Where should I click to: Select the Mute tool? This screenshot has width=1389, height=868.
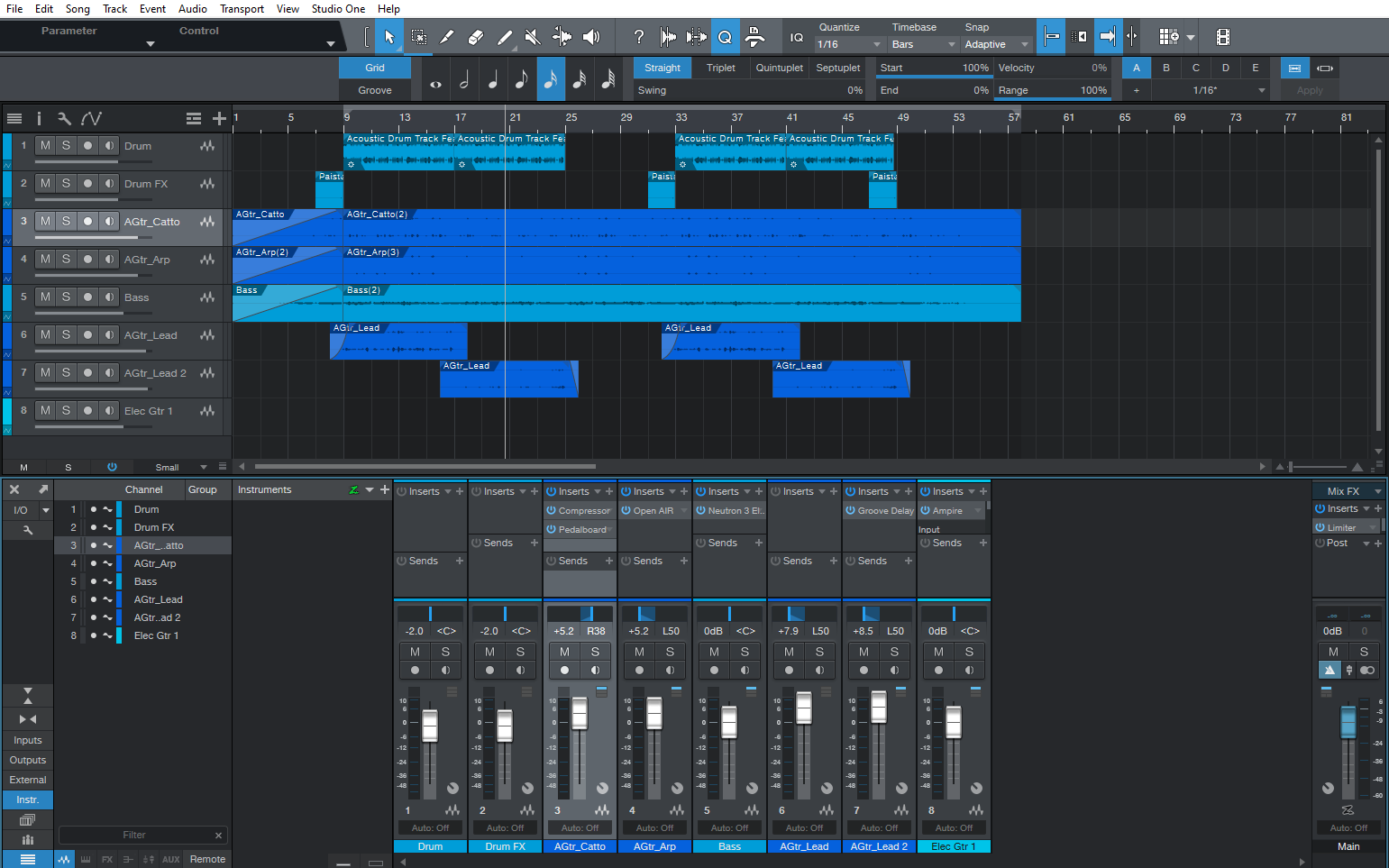[533, 37]
